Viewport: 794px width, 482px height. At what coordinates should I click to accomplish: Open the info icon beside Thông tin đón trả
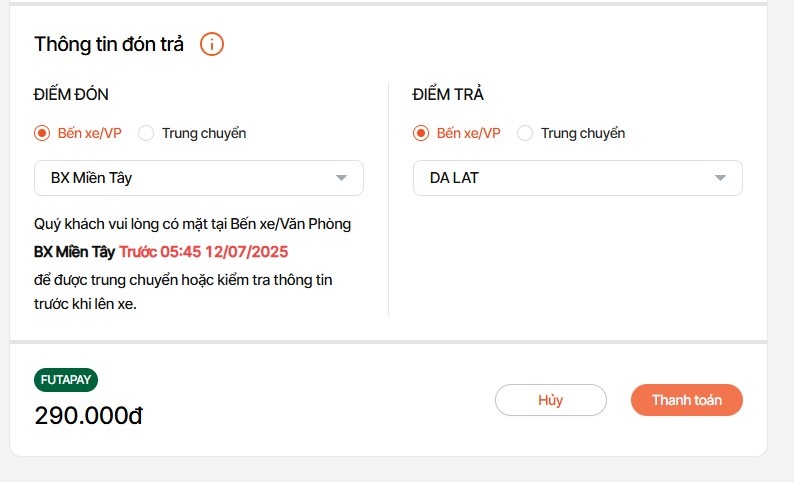[x=212, y=44]
